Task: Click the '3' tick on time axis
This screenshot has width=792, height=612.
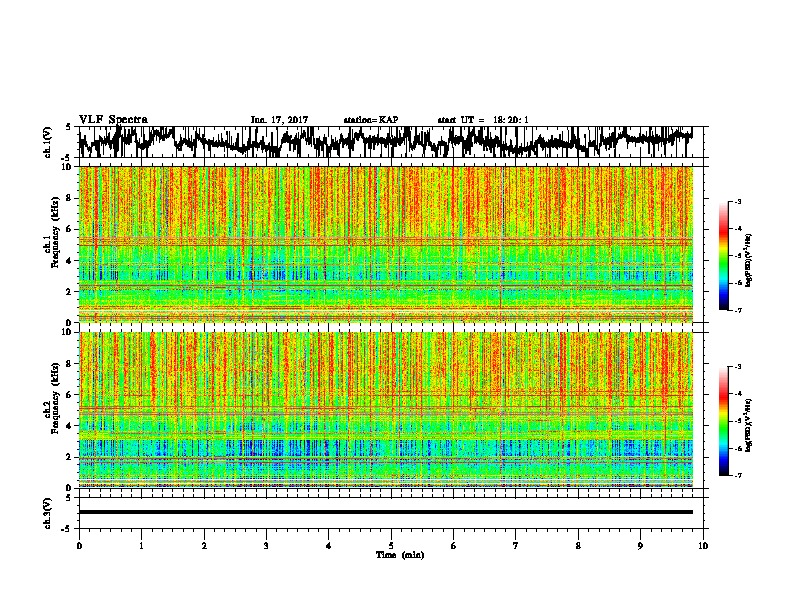Action: (266, 546)
